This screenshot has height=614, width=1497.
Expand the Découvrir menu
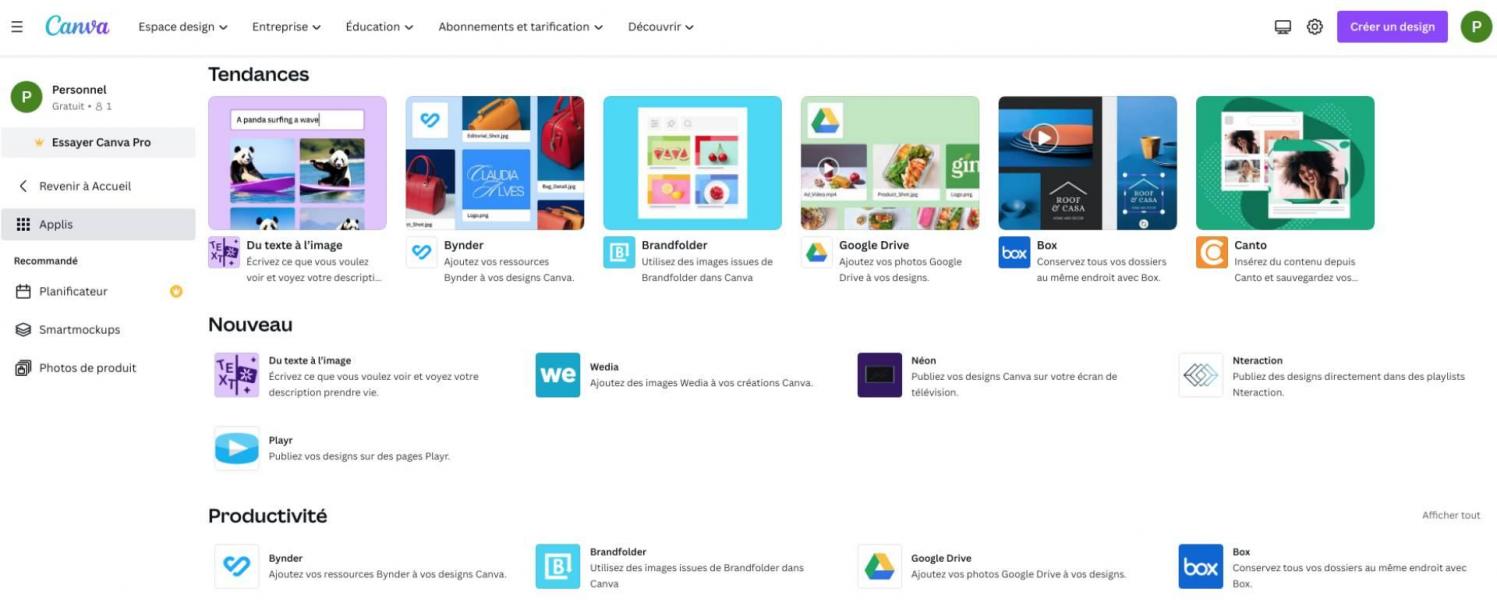pyautogui.click(x=661, y=27)
